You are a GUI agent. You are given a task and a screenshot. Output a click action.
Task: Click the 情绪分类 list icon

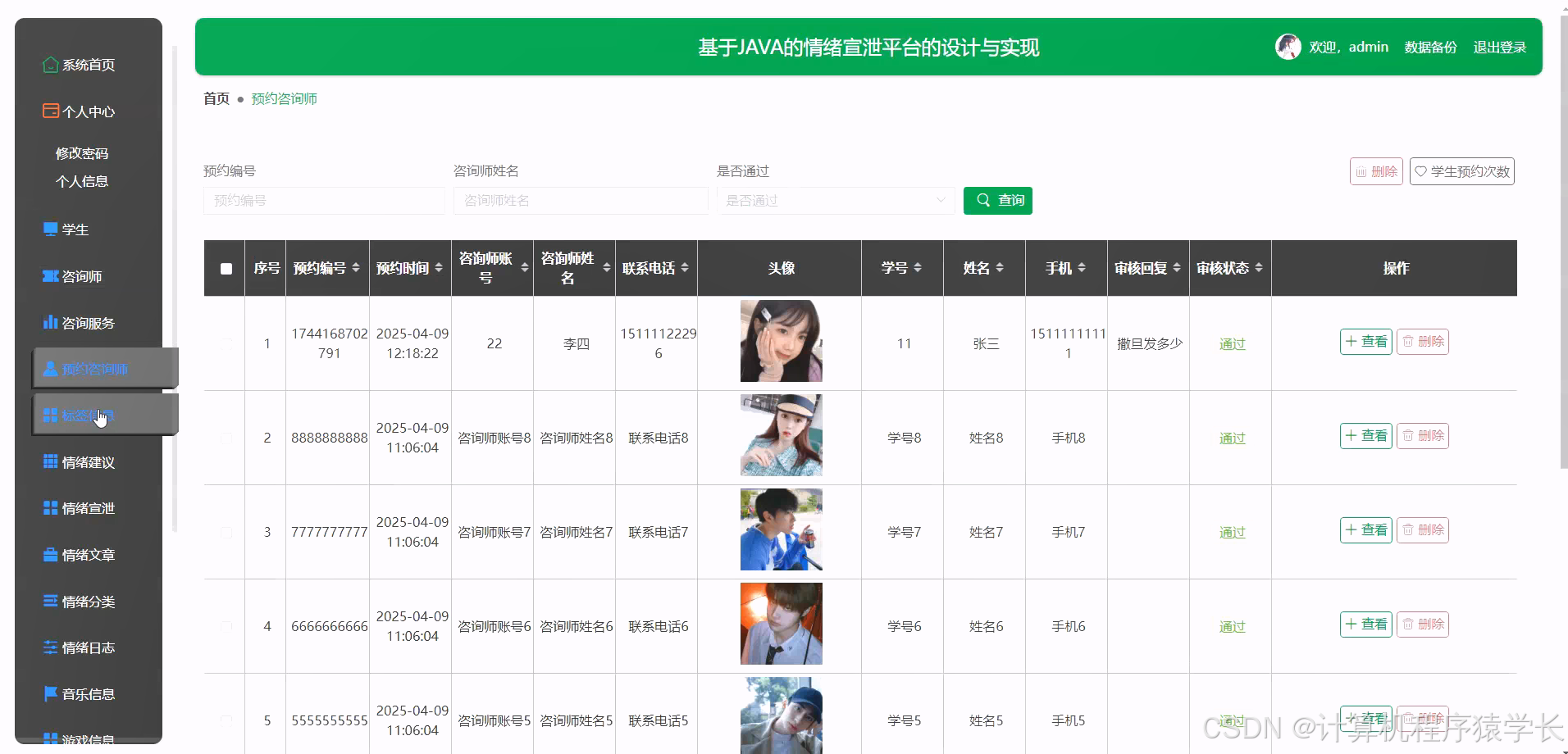[x=51, y=601]
